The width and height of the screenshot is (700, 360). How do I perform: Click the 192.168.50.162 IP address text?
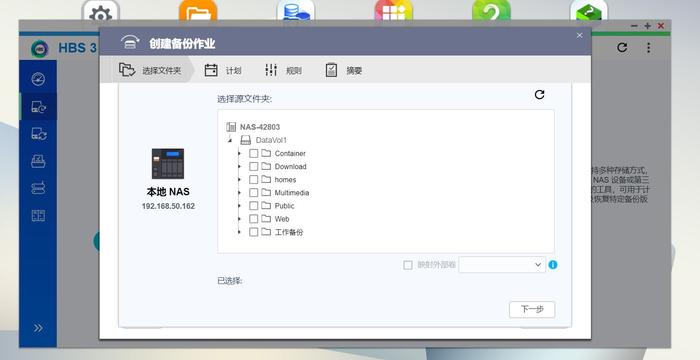(x=168, y=206)
